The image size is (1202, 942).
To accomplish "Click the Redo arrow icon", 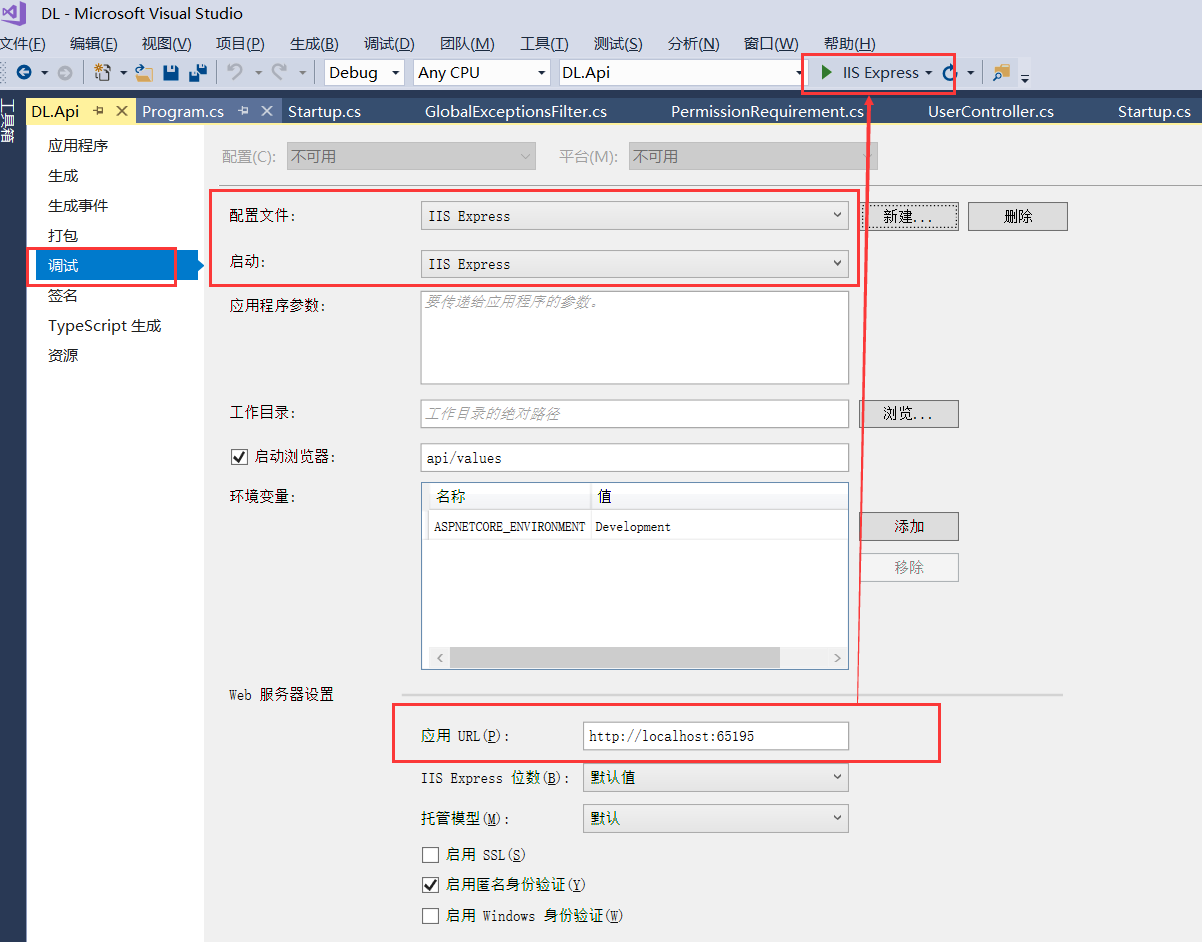I will click(279, 73).
